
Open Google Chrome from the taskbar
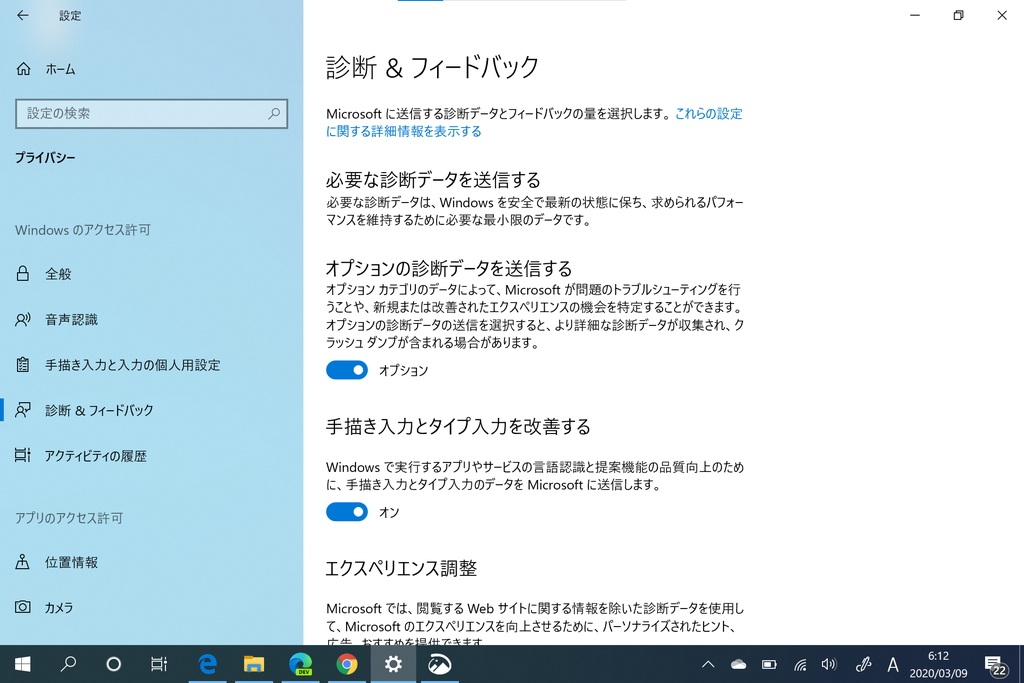click(347, 663)
